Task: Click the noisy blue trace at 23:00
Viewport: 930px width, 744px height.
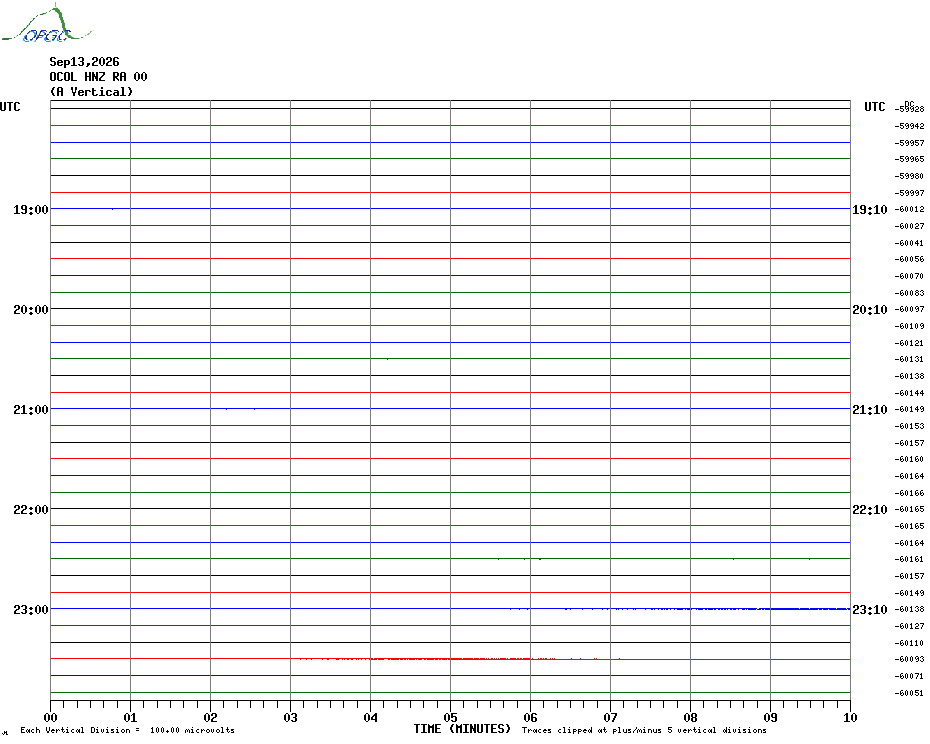Action: pyautogui.click(x=679, y=609)
